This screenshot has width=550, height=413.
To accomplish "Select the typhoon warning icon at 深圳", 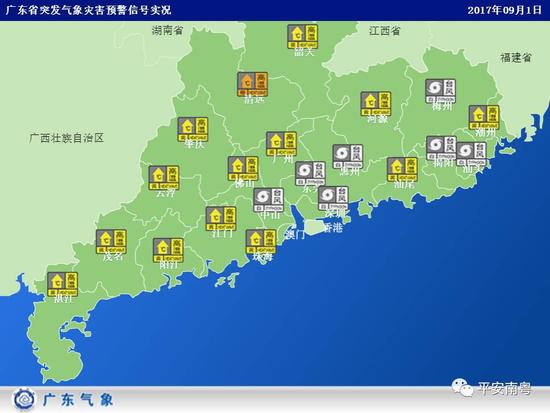I will 333,198.
